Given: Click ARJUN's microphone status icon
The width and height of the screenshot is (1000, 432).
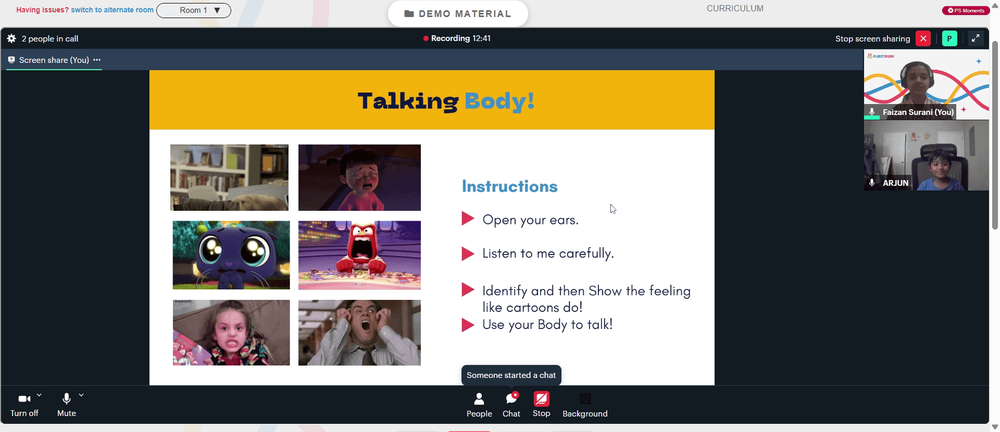Looking at the screenshot, I should 872,182.
